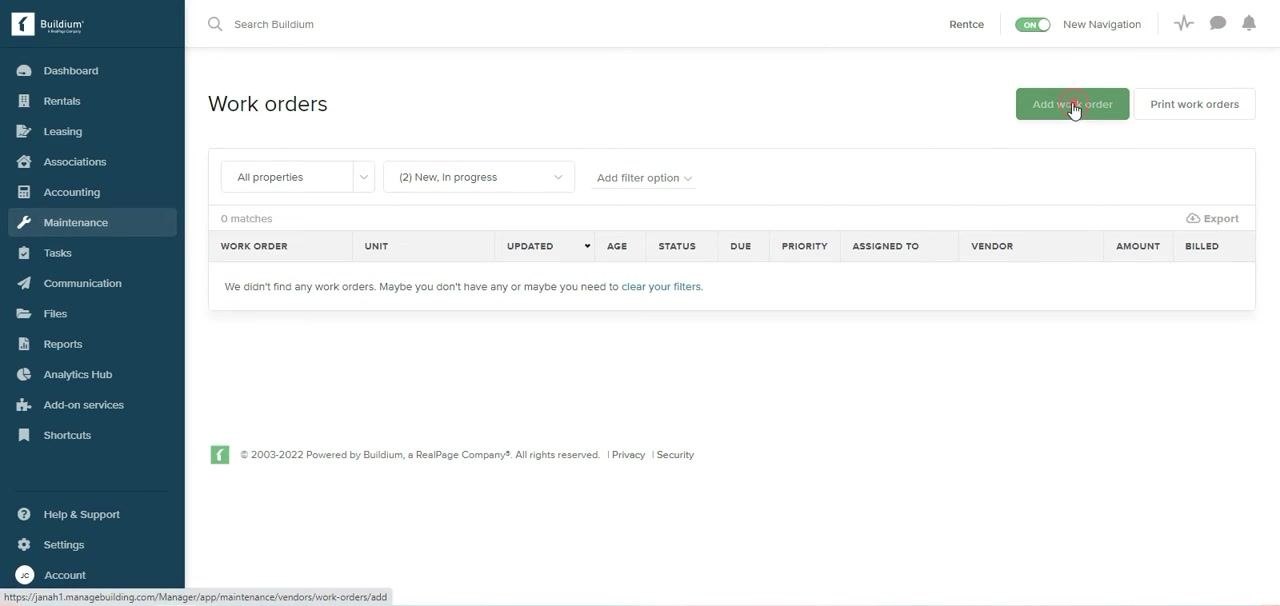Open Tasks in the sidebar

(58, 253)
